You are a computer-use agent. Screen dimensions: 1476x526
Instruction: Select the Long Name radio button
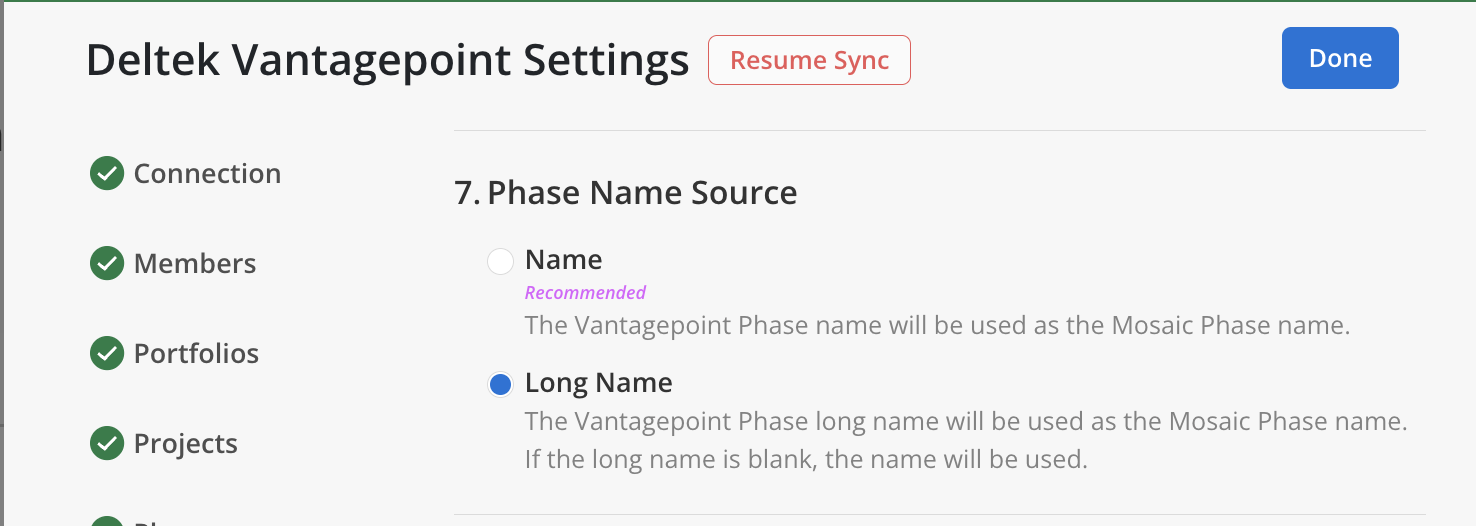(500, 384)
